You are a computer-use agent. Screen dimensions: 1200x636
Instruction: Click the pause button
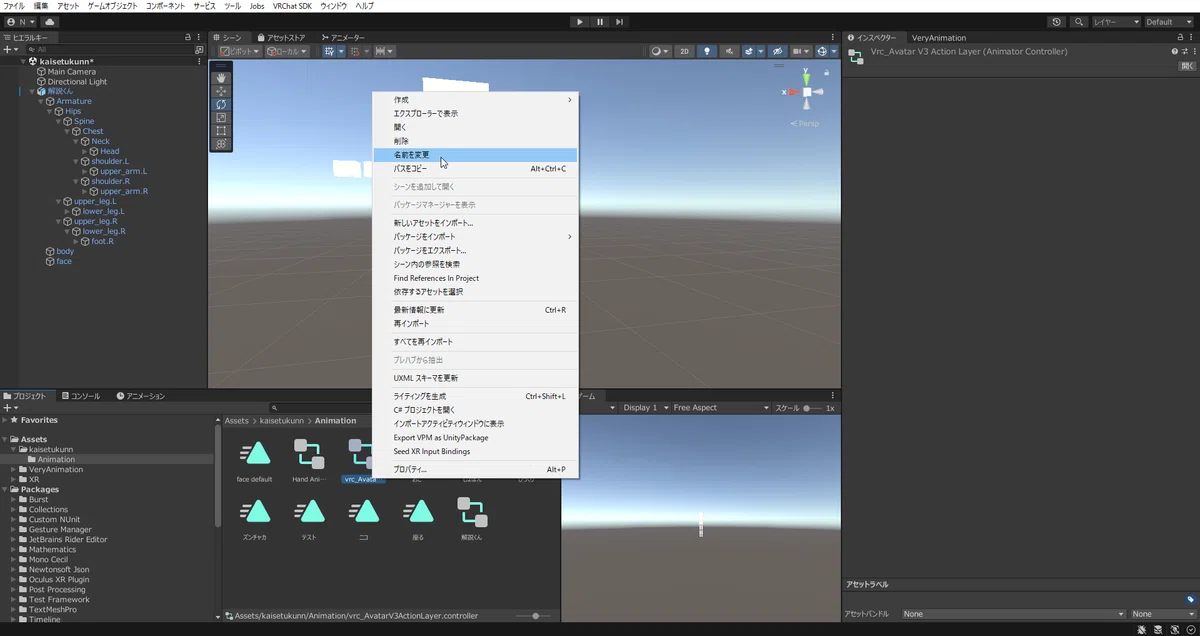[x=600, y=21]
